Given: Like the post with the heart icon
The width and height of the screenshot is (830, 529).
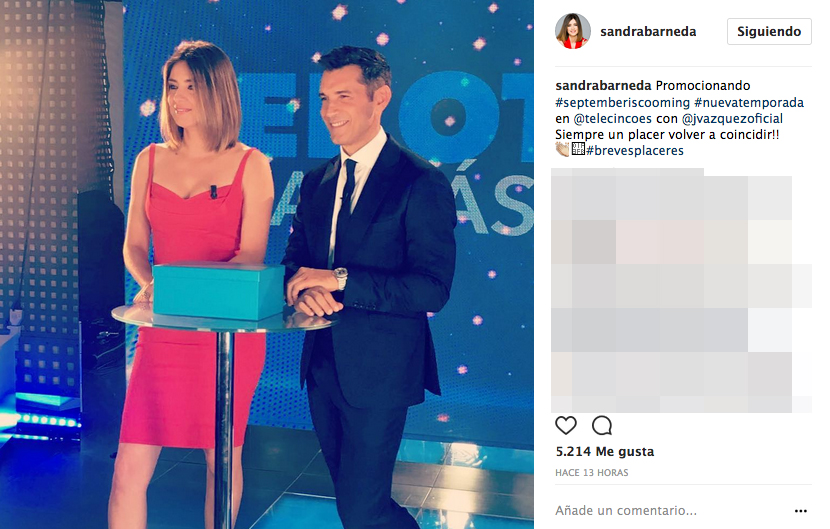Looking at the screenshot, I should pyautogui.click(x=565, y=425).
